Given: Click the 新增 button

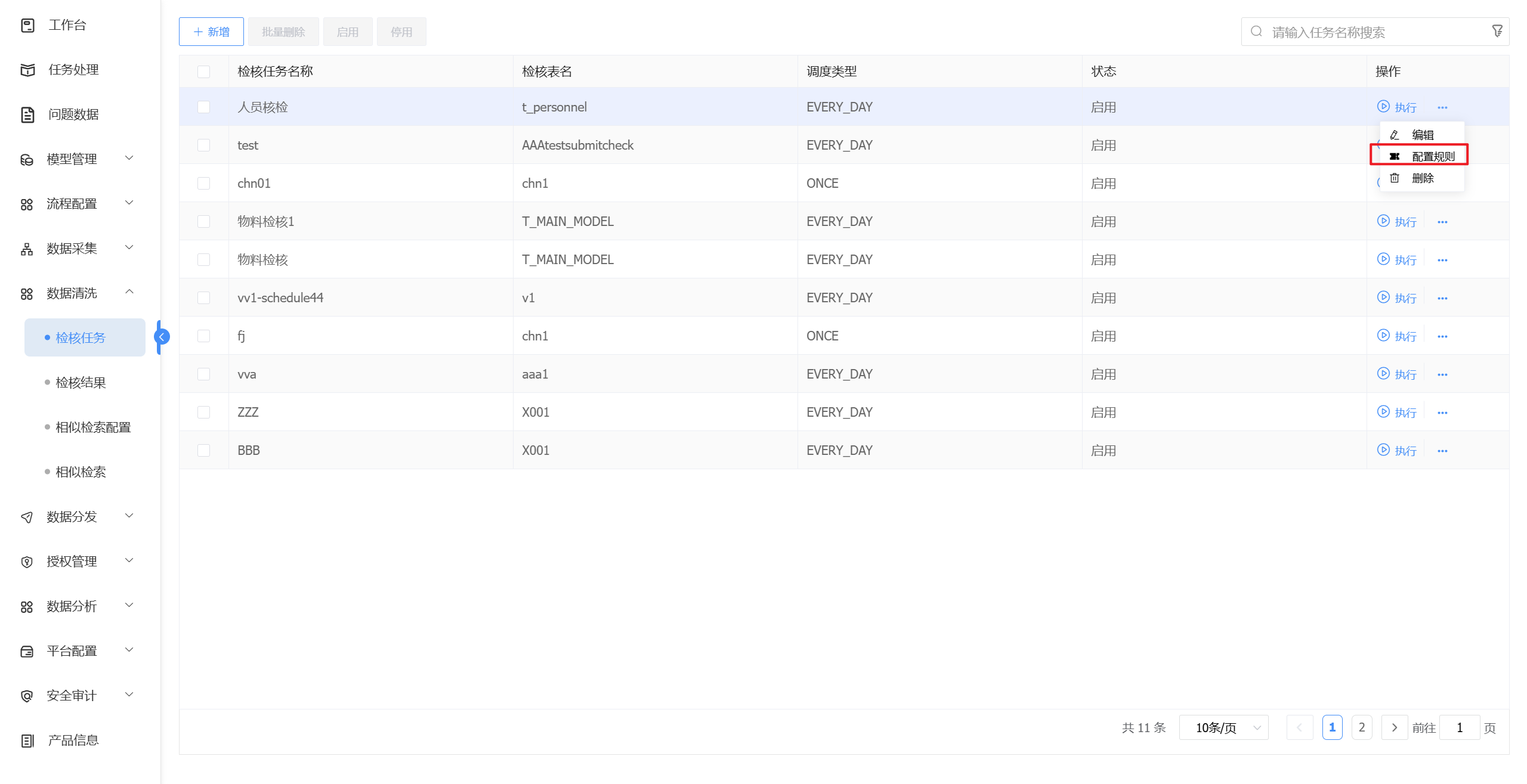Looking at the screenshot, I should (x=211, y=32).
